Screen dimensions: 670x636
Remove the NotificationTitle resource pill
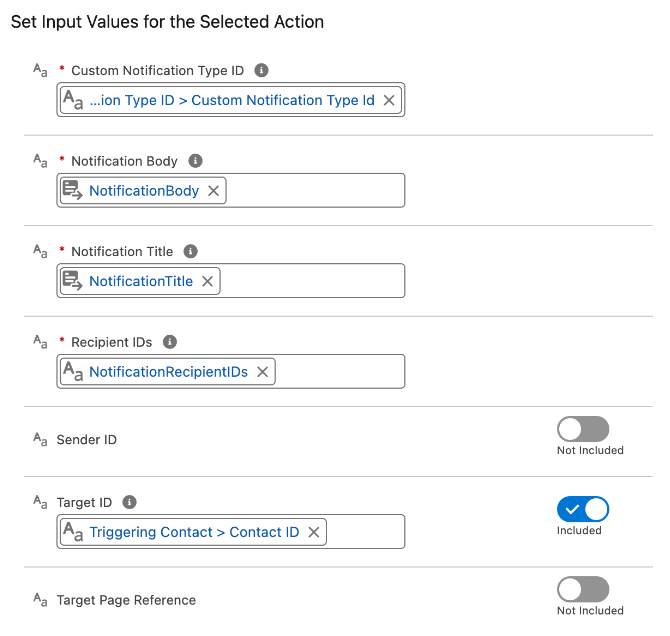pos(207,281)
